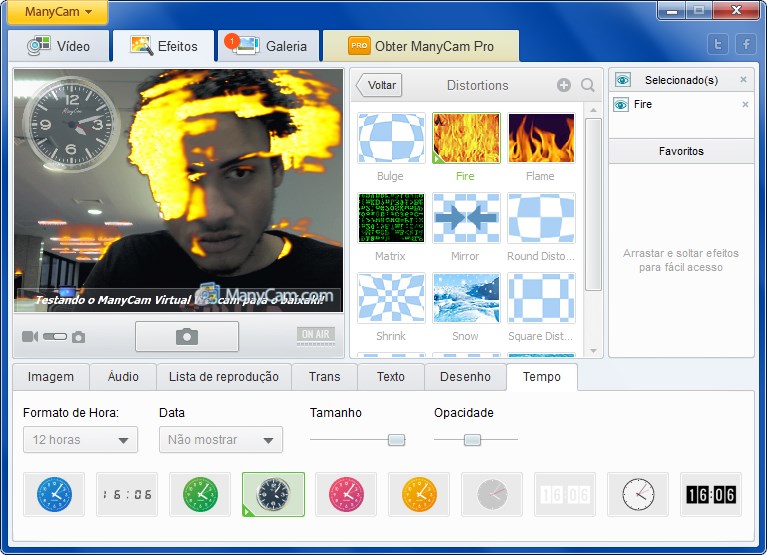Switch to the Imagem tab
The height and width of the screenshot is (555, 767).
(51, 377)
